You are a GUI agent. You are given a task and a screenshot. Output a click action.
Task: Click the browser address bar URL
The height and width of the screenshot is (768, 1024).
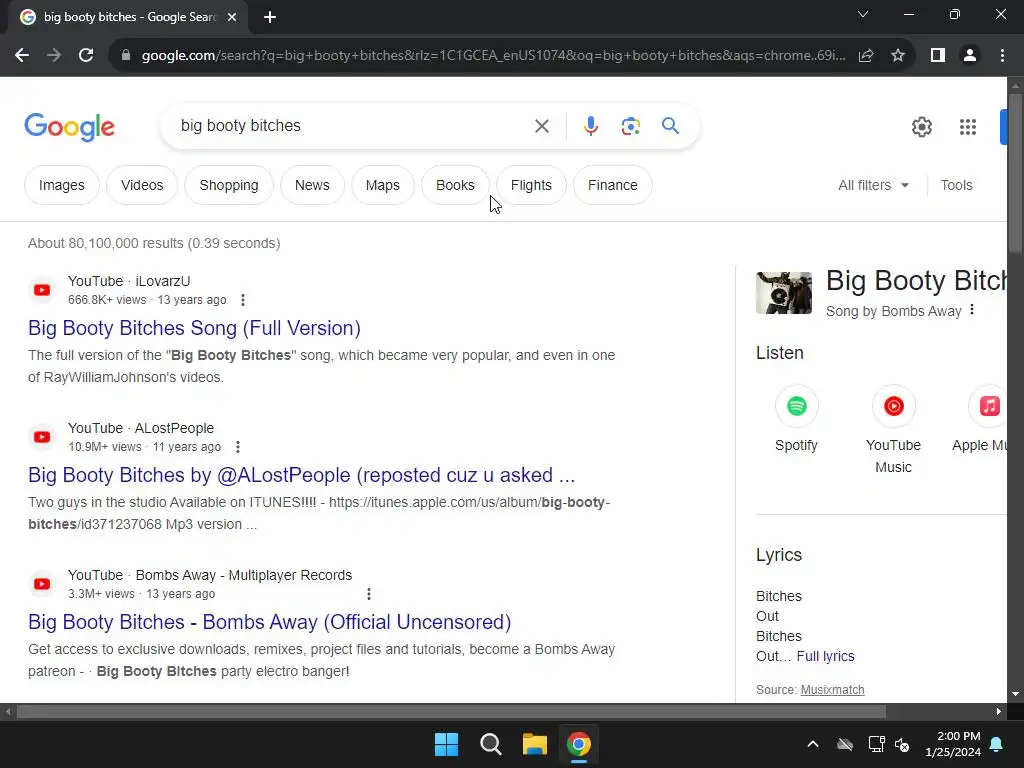pyautogui.click(x=493, y=56)
